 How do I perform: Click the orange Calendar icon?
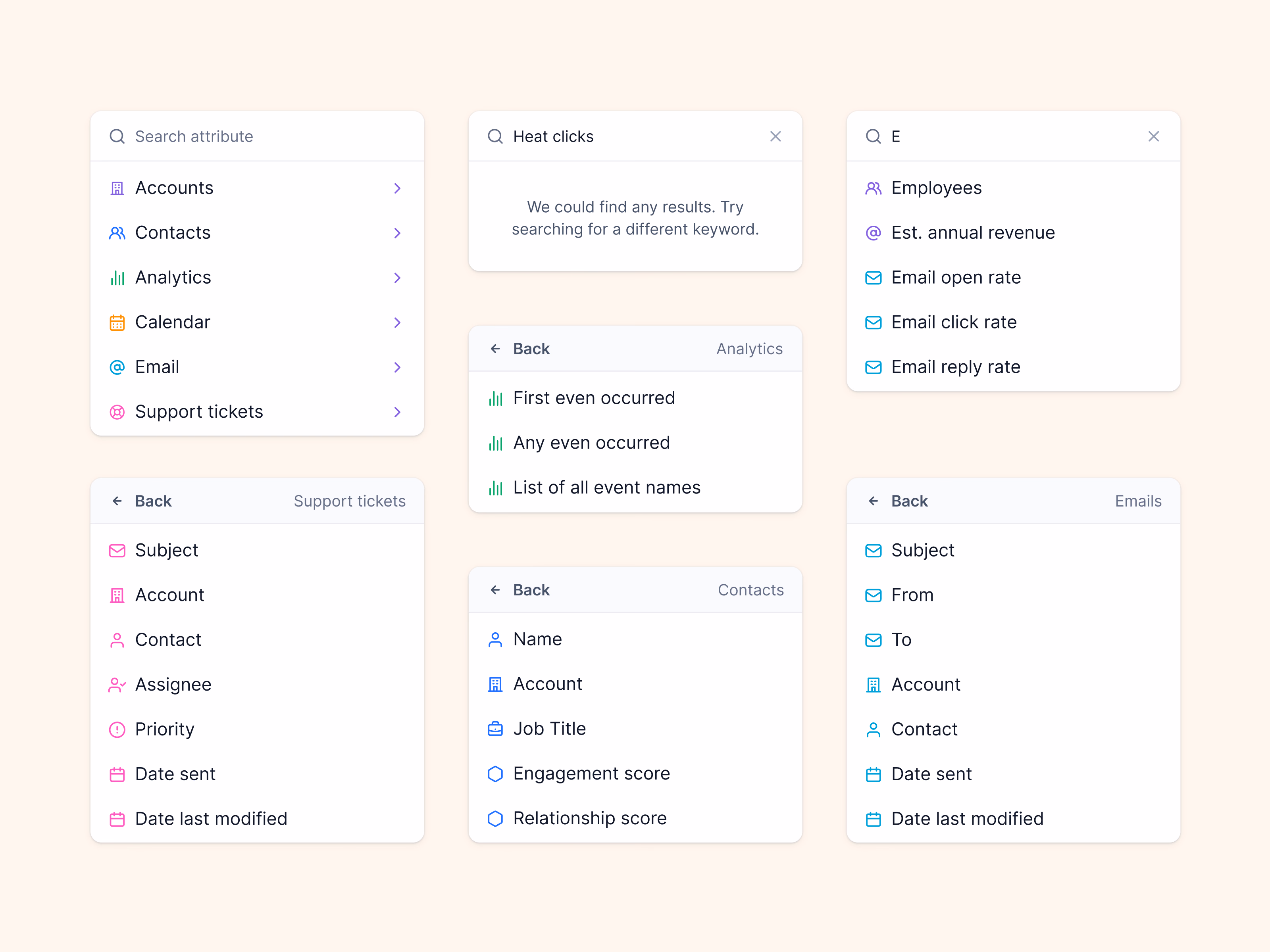(x=117, y=322)
